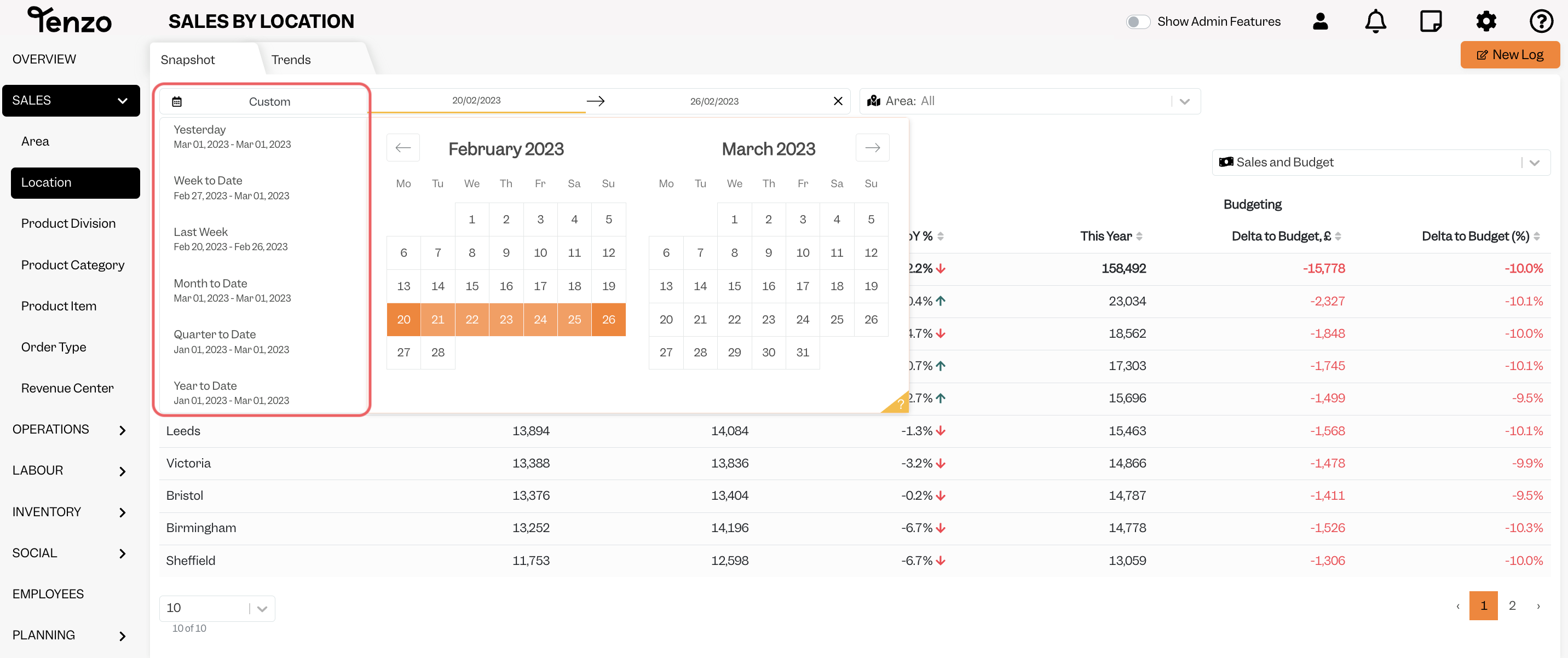Open the help question mark icon
Screen dimensions: 1568x658
(x=1541, y=22)
